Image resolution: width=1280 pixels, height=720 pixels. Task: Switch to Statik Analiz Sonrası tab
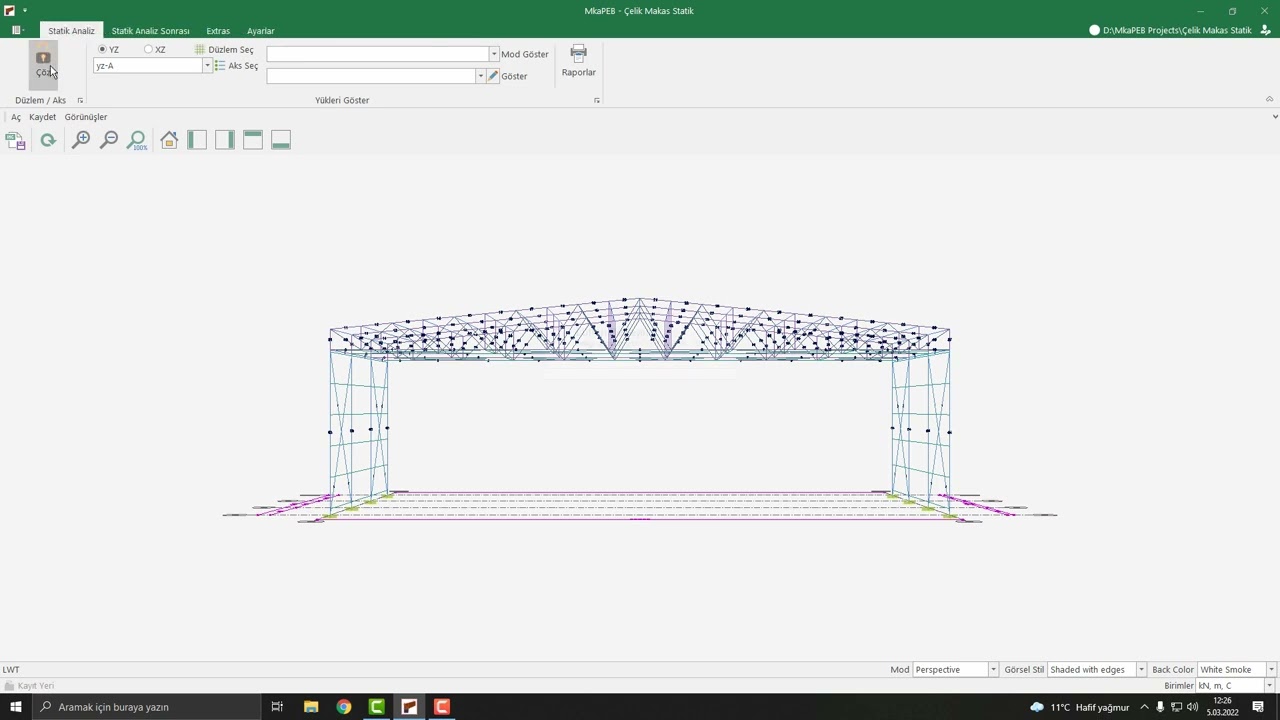pyautogui.click(x=150, y=31)
